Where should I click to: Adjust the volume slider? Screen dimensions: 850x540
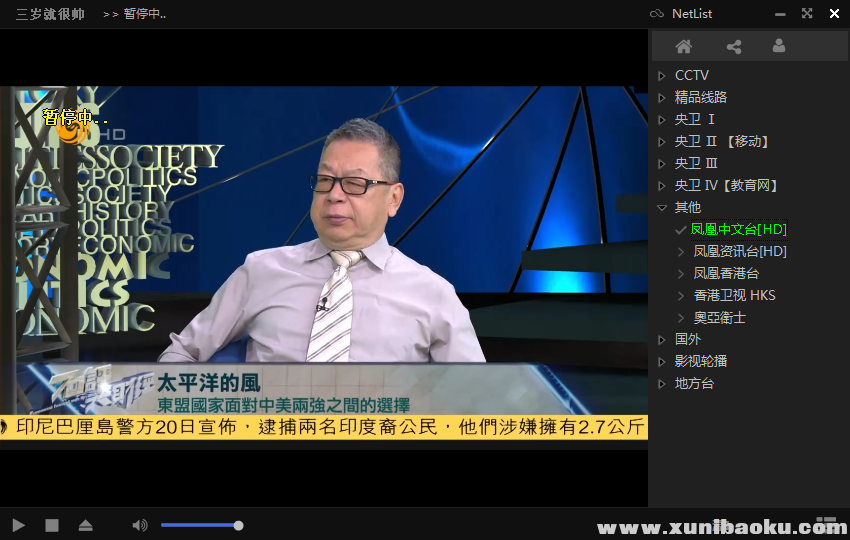(200, 525)
